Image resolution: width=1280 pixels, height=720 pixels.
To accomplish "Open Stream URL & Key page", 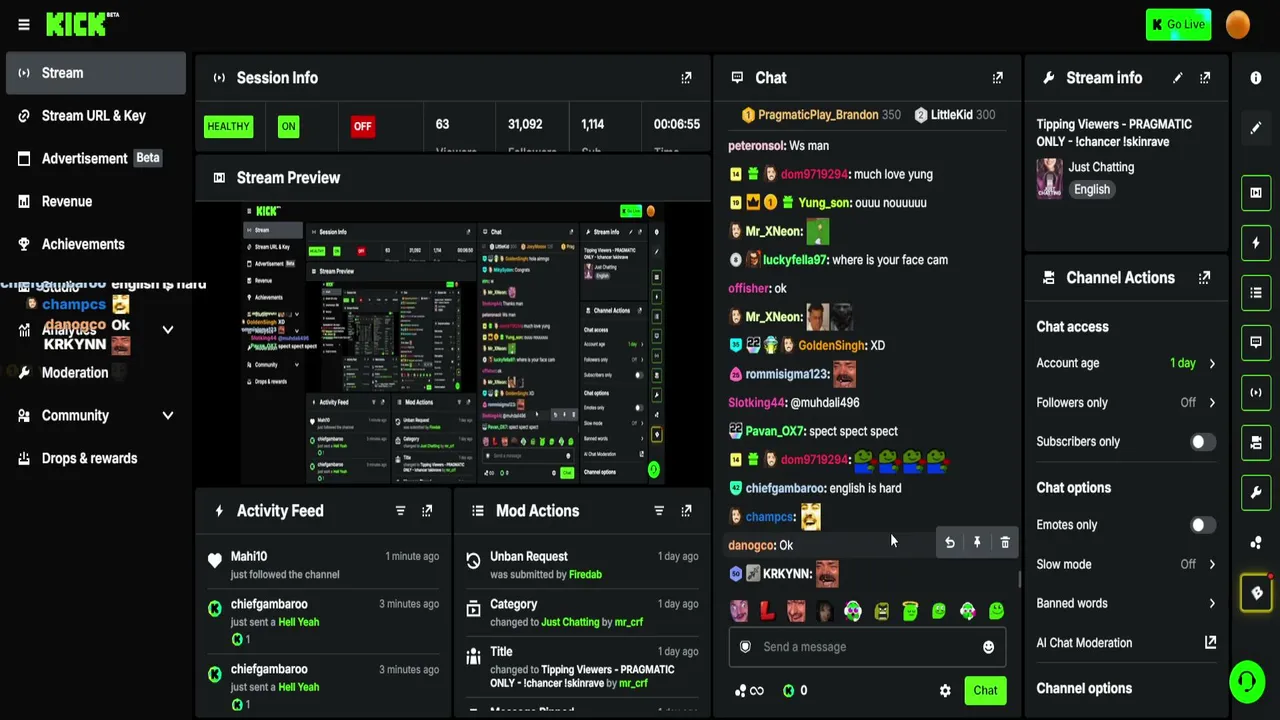I will 96,116.
